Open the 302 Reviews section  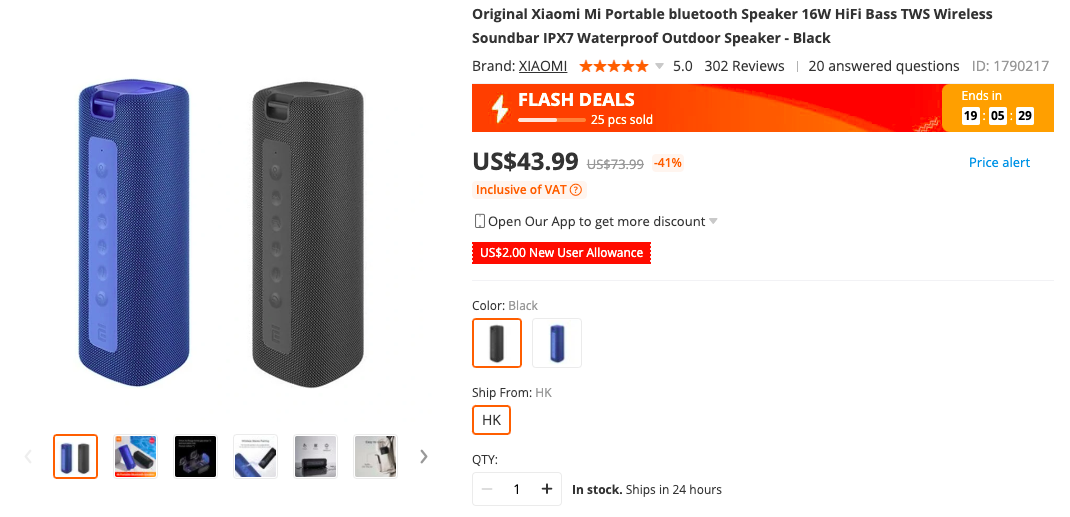[x=744, y=66]
